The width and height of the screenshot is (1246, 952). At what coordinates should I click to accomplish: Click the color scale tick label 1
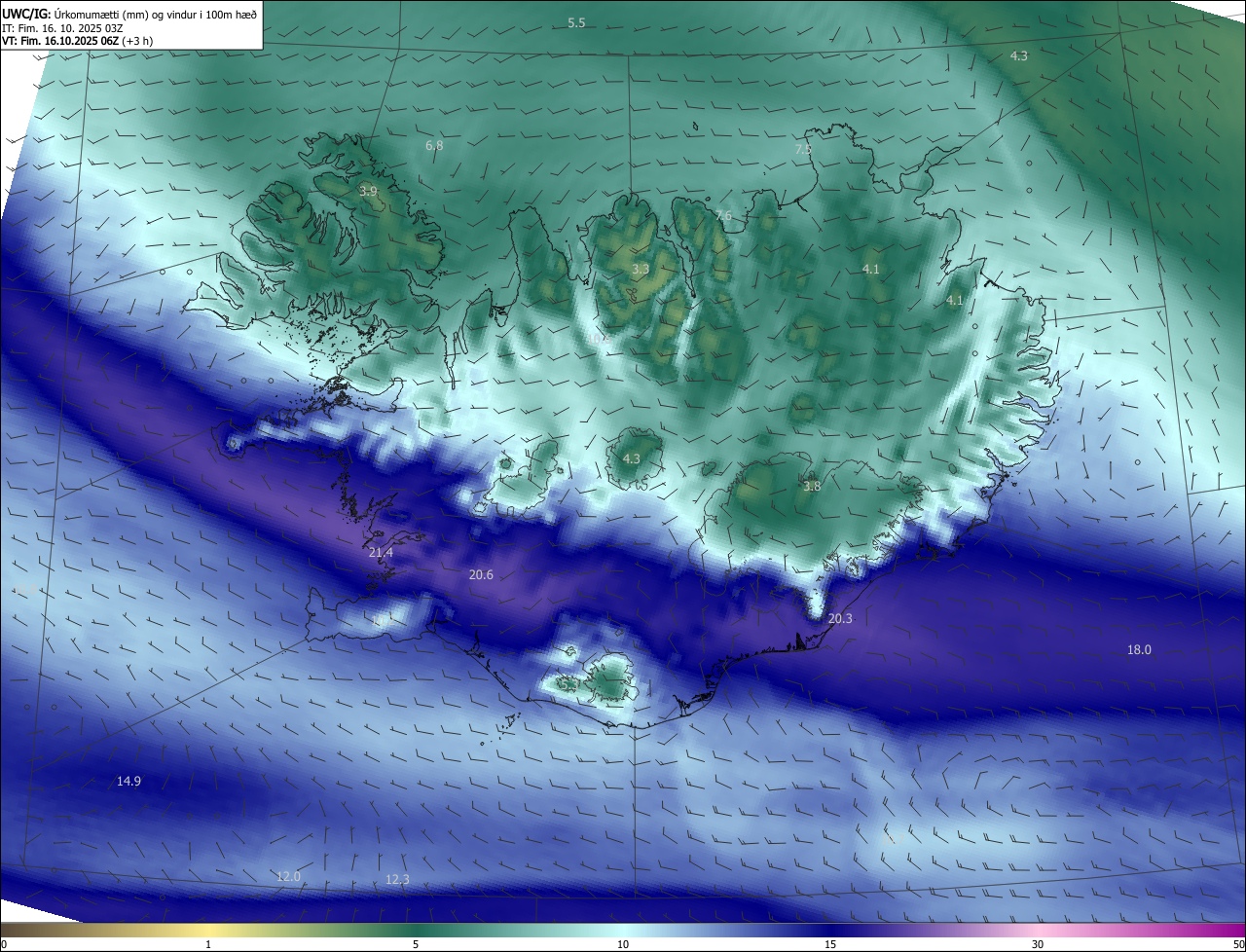pyautogui.click(x=208, y=944)
